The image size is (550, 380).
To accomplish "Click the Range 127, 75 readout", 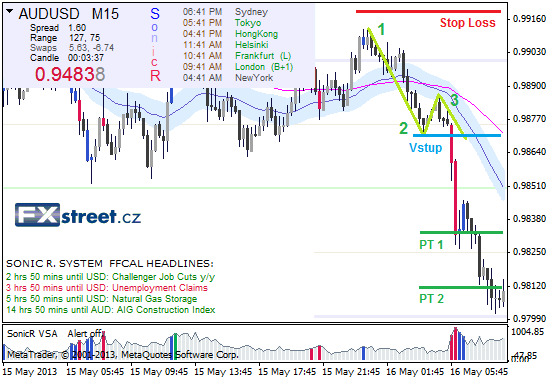I will [x=65, y=38].
